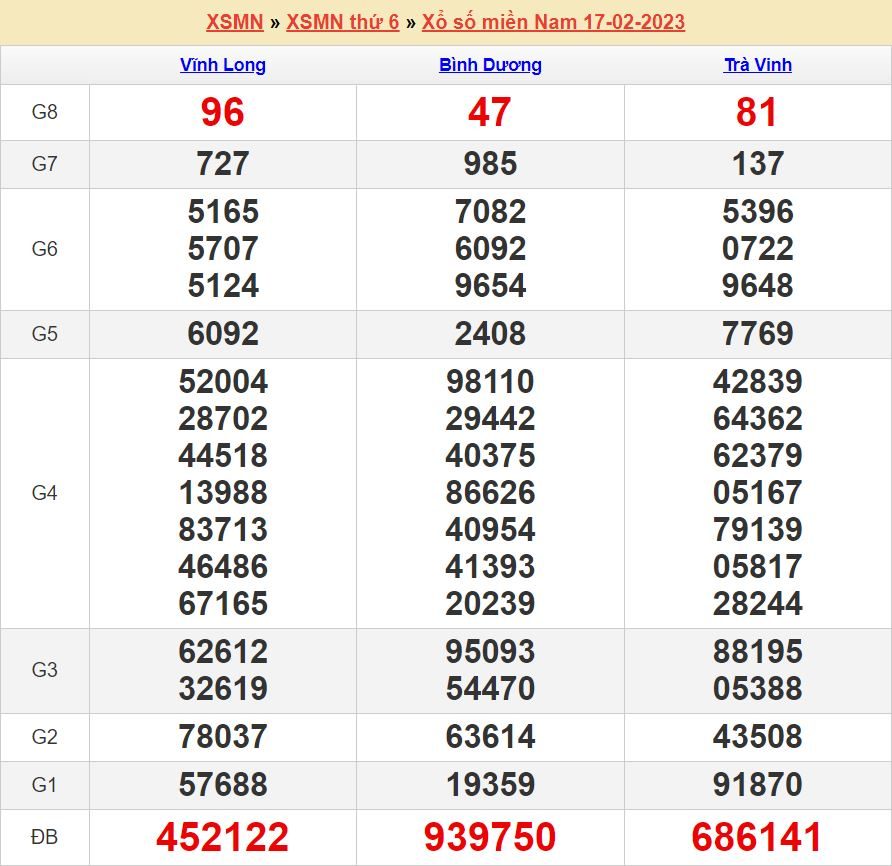Open the Vĩnh Long province link
The height and width of the screenshot is (866, 892).
(223, 65)
